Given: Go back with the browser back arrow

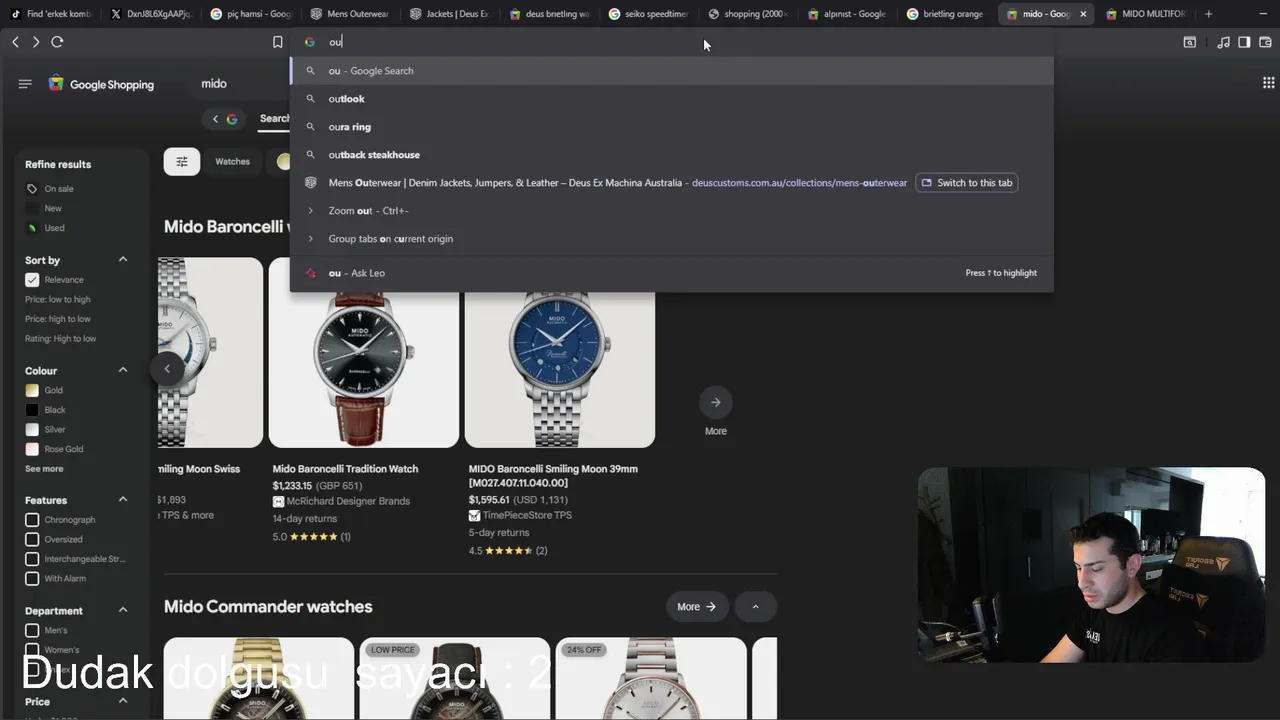Looking at the screenshot, I should pyautogui.click(x=15, y=42).
